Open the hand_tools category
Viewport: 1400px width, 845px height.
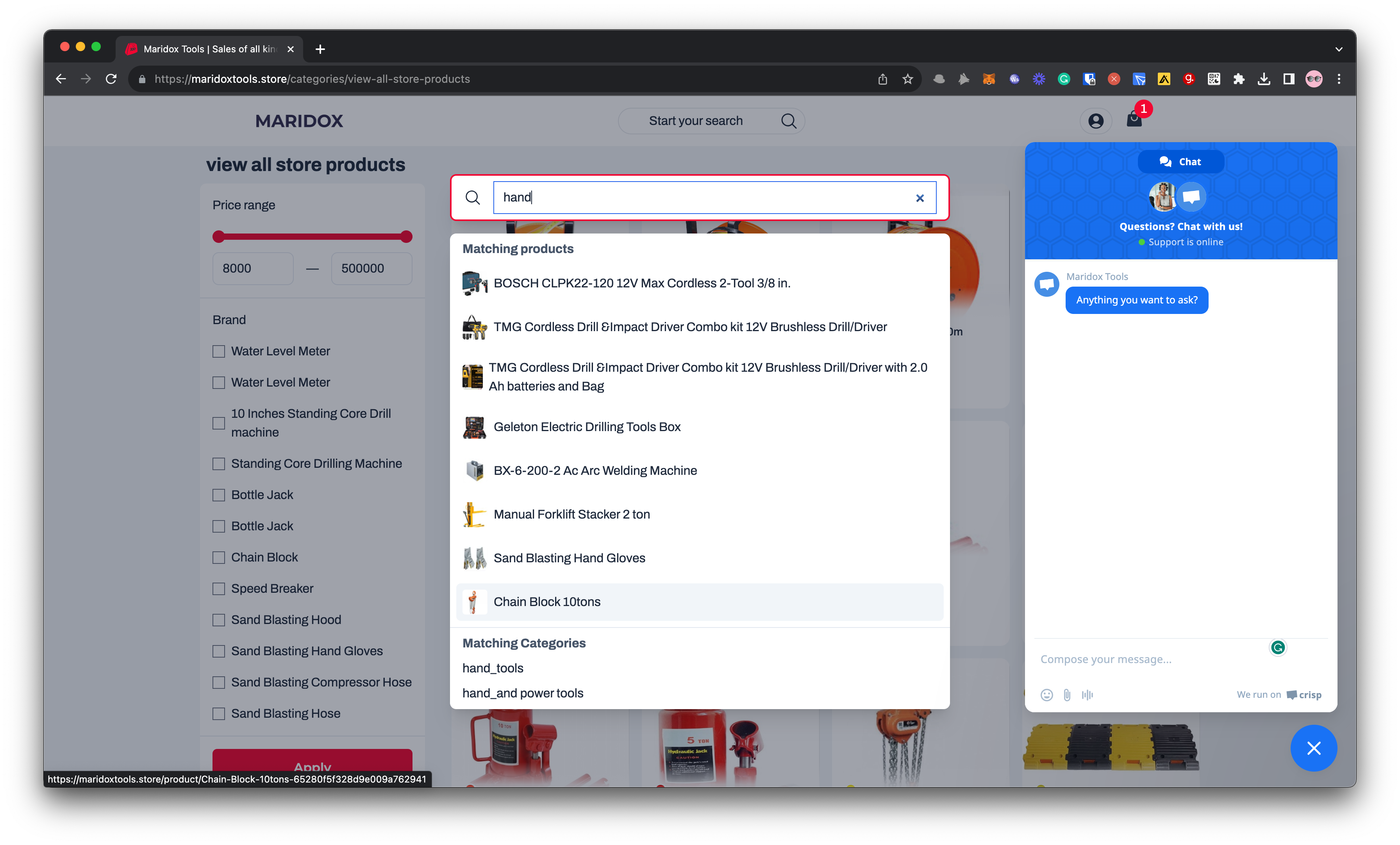[493, 669]
